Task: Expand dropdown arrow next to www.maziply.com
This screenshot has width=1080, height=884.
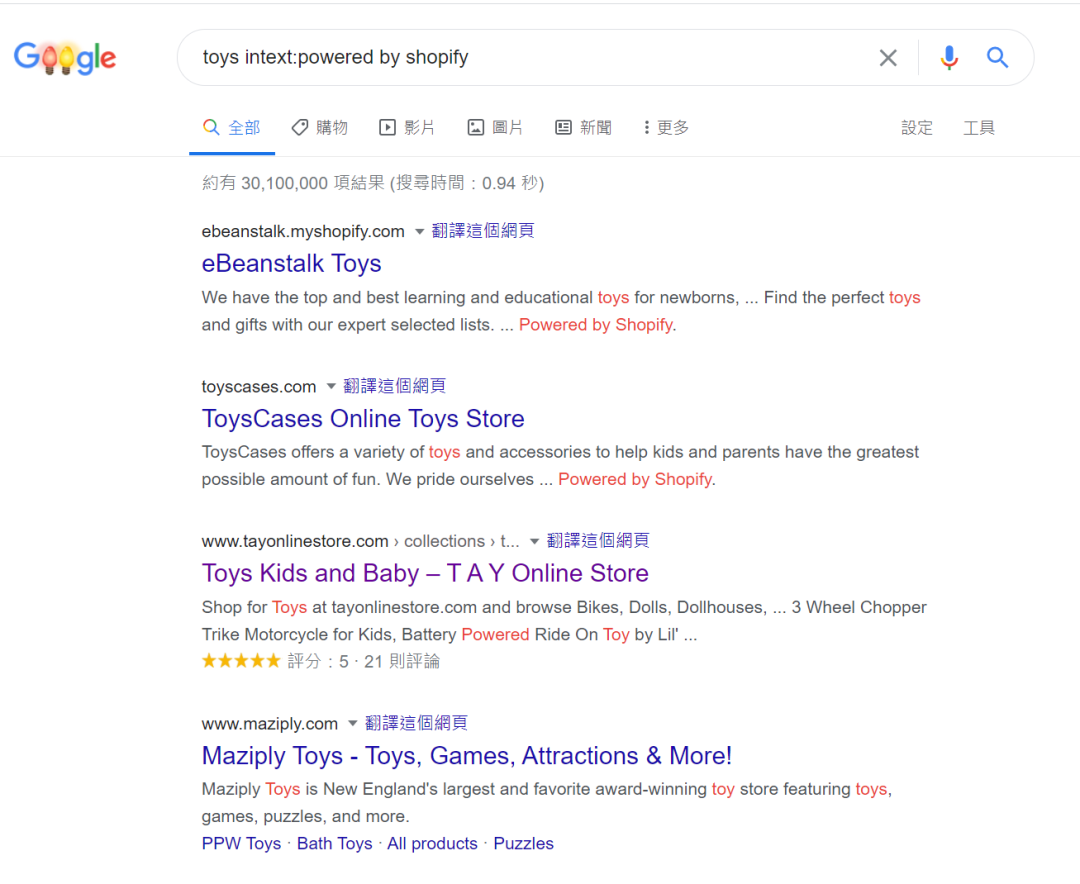Action: click(353, 724)
